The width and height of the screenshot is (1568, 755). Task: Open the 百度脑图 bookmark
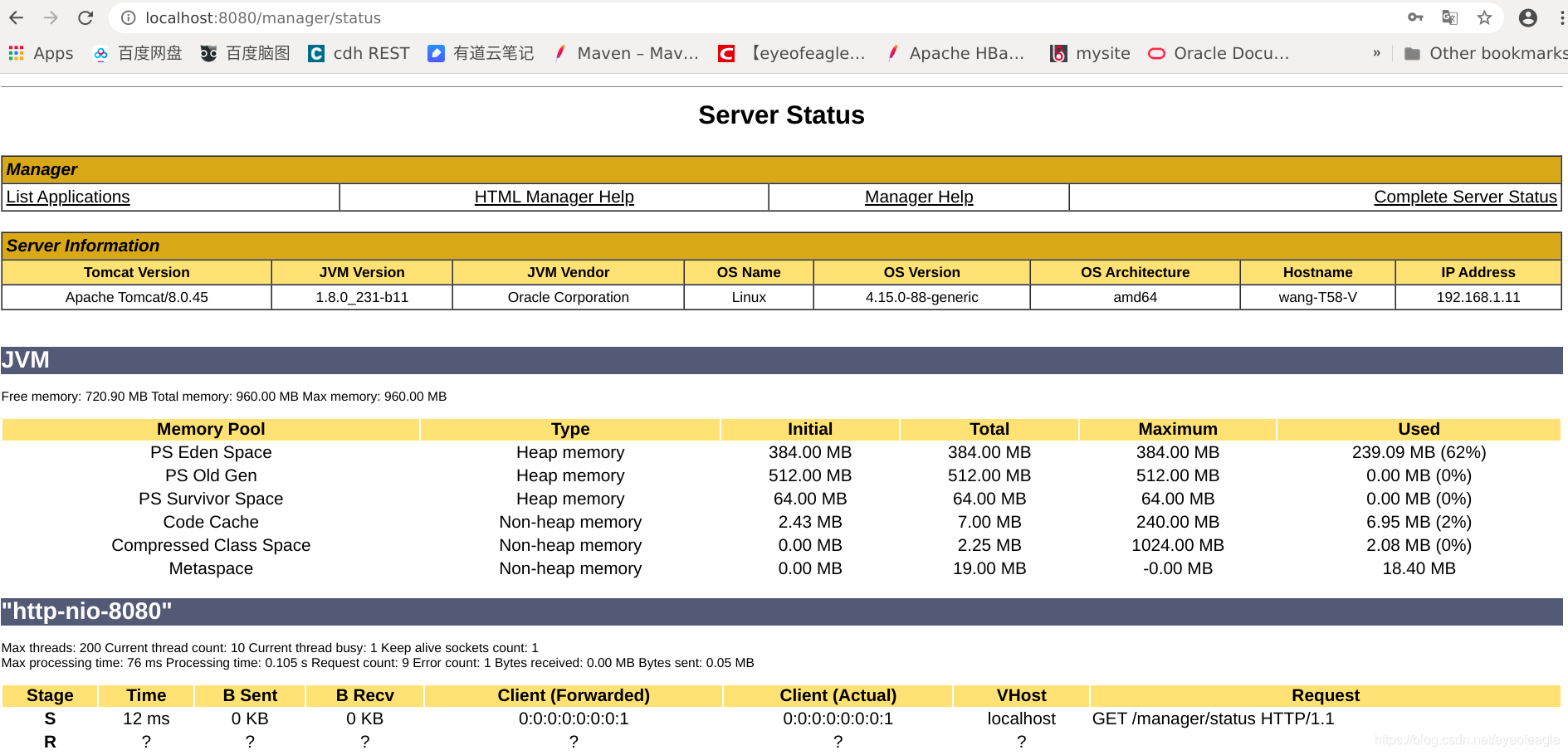coord(245,53)
